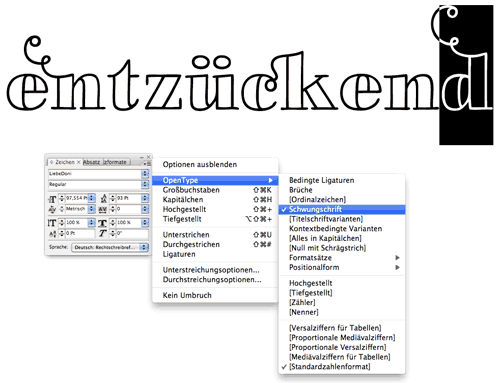Click the skew italic T icon
Screen dimensions: 500x383
click(x=103, y=234)
